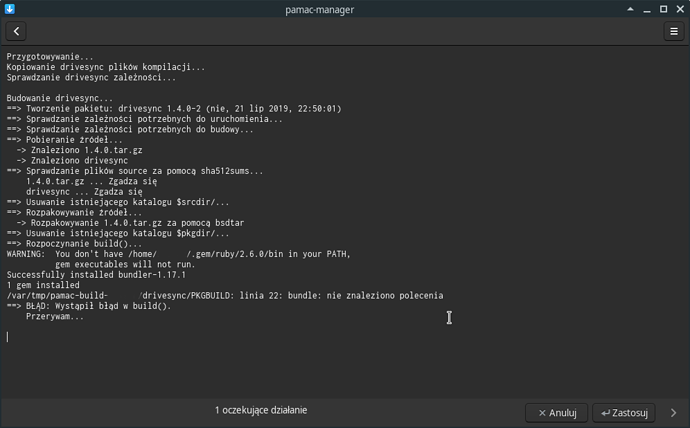This screenshot has height=428, width=690.
Task: Click 'Usuwanie istniejącego katalogu $srcdir/' line
Action: tap(117, 202)
